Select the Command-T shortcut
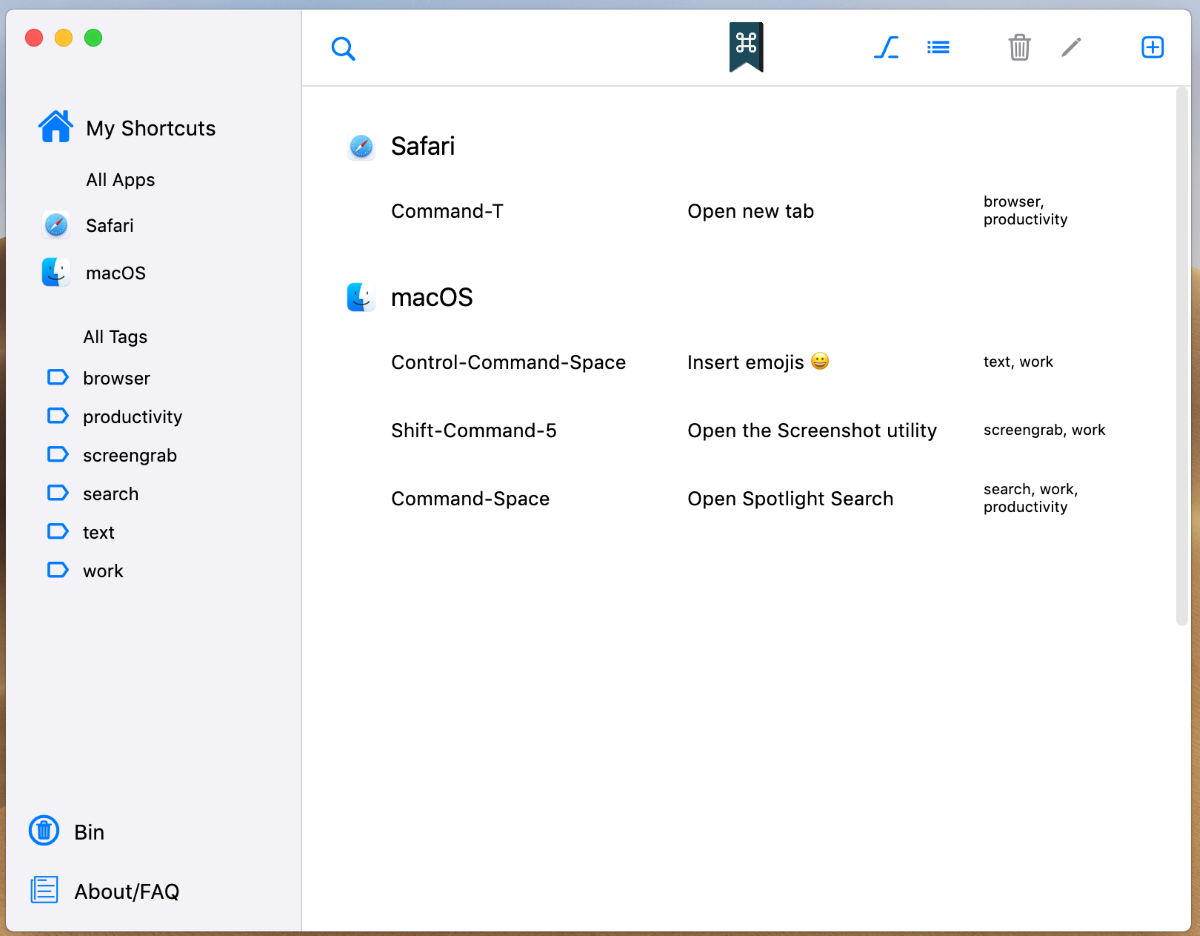This screenshot has width=1200, height=936. click(x=447, y=211)
